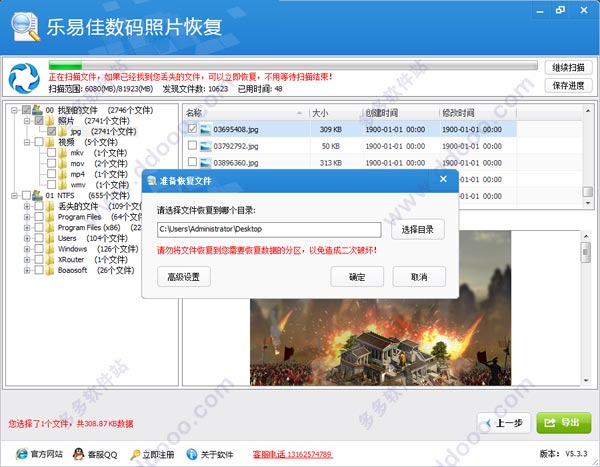Toggle the 照片 folder checkbox
600x467 pixels.
coord(39,121)
